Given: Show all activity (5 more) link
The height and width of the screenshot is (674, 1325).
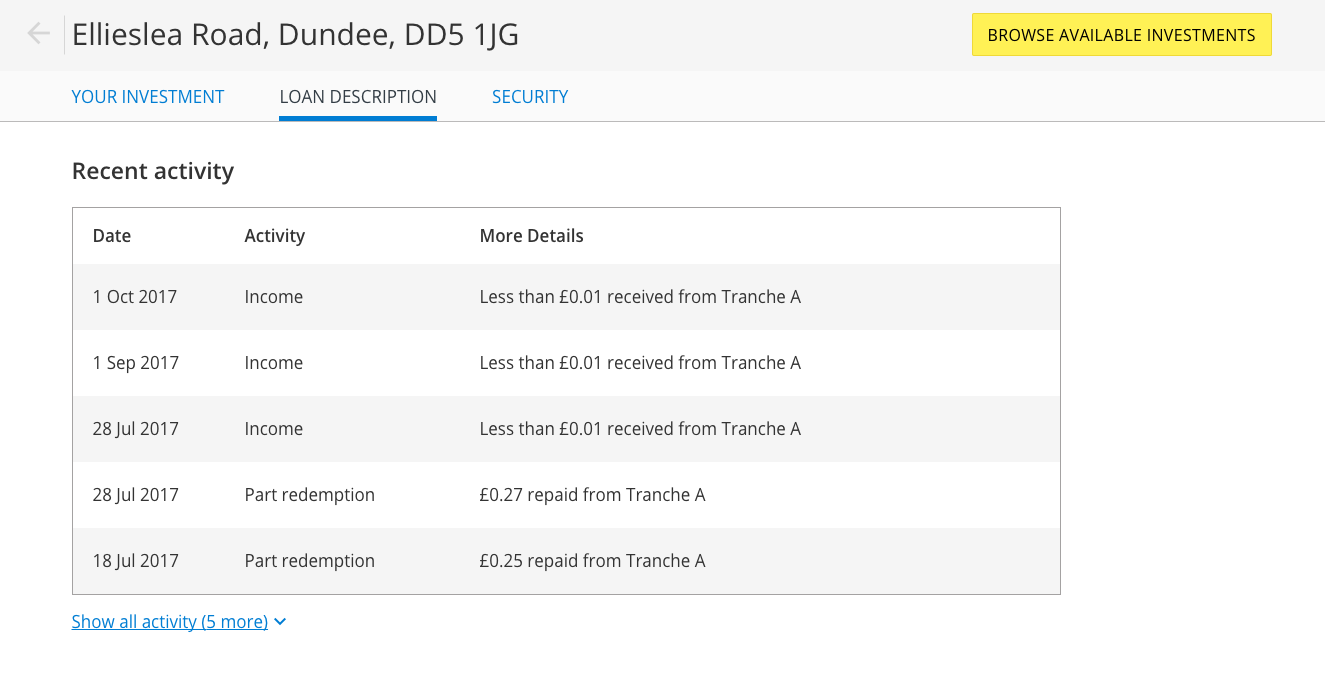Looking at the screenshot, I should [170, 622].
